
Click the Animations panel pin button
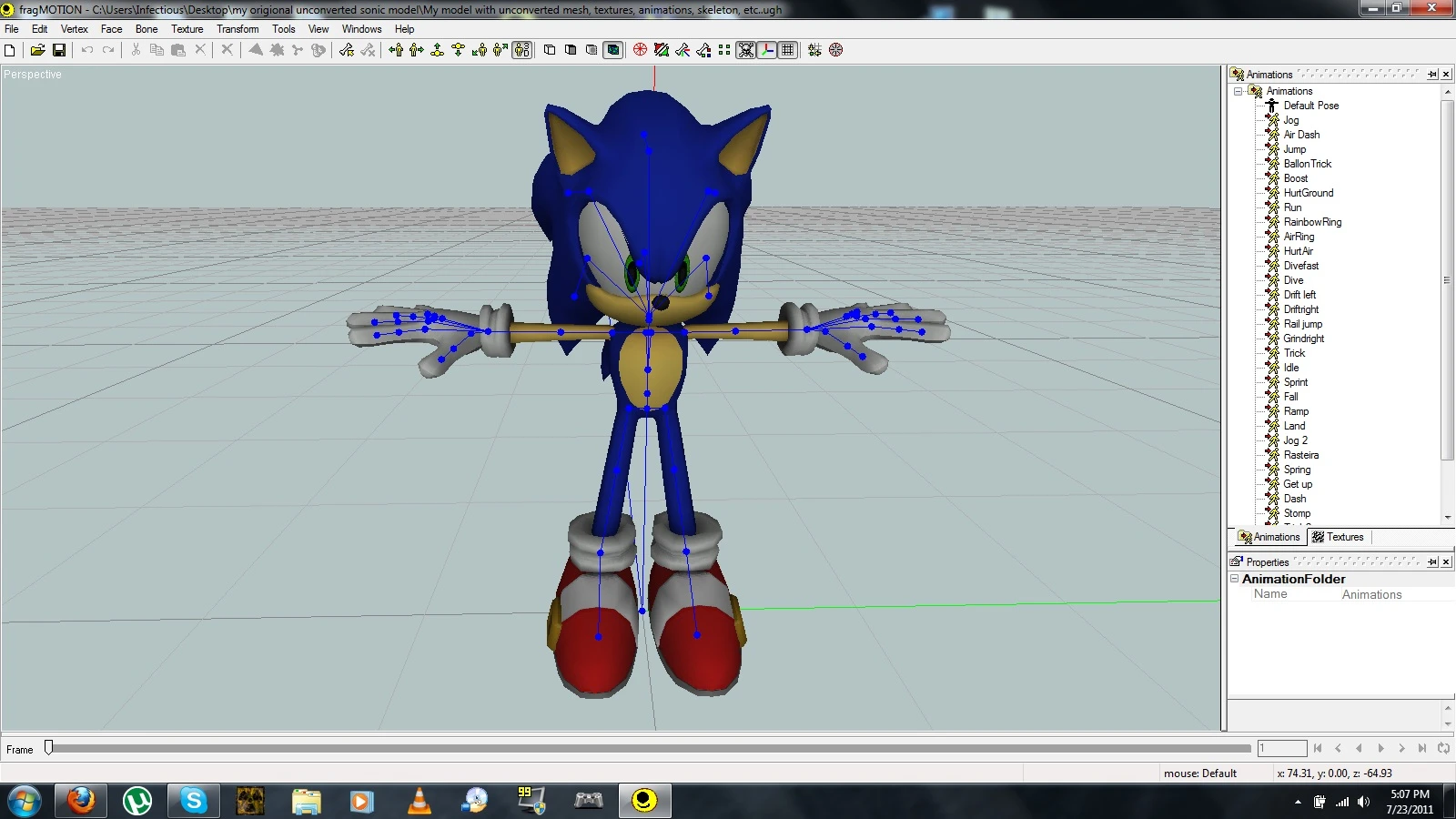coord(1432,74)
